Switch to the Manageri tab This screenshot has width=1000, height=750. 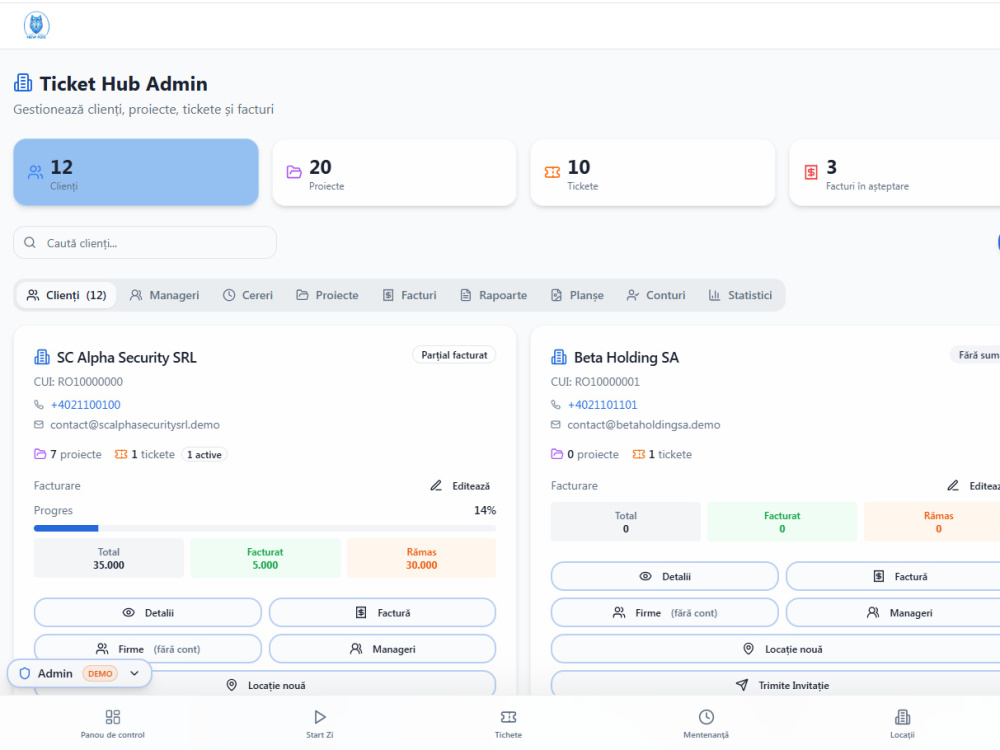pyautogui.click(x=165, y=295)
